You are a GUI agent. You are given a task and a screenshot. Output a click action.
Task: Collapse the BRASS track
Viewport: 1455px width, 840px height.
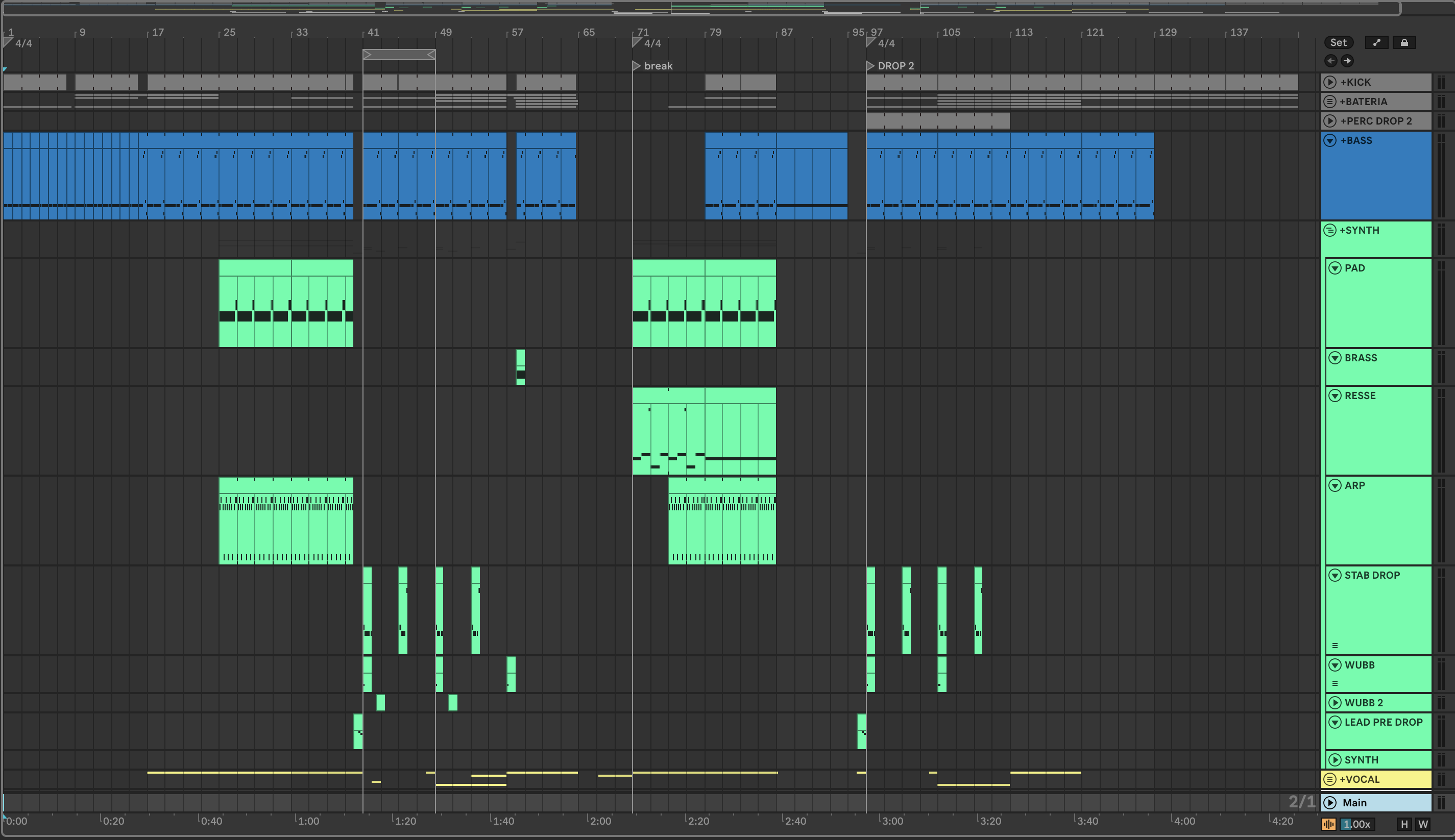click(x=1335, y=358)
